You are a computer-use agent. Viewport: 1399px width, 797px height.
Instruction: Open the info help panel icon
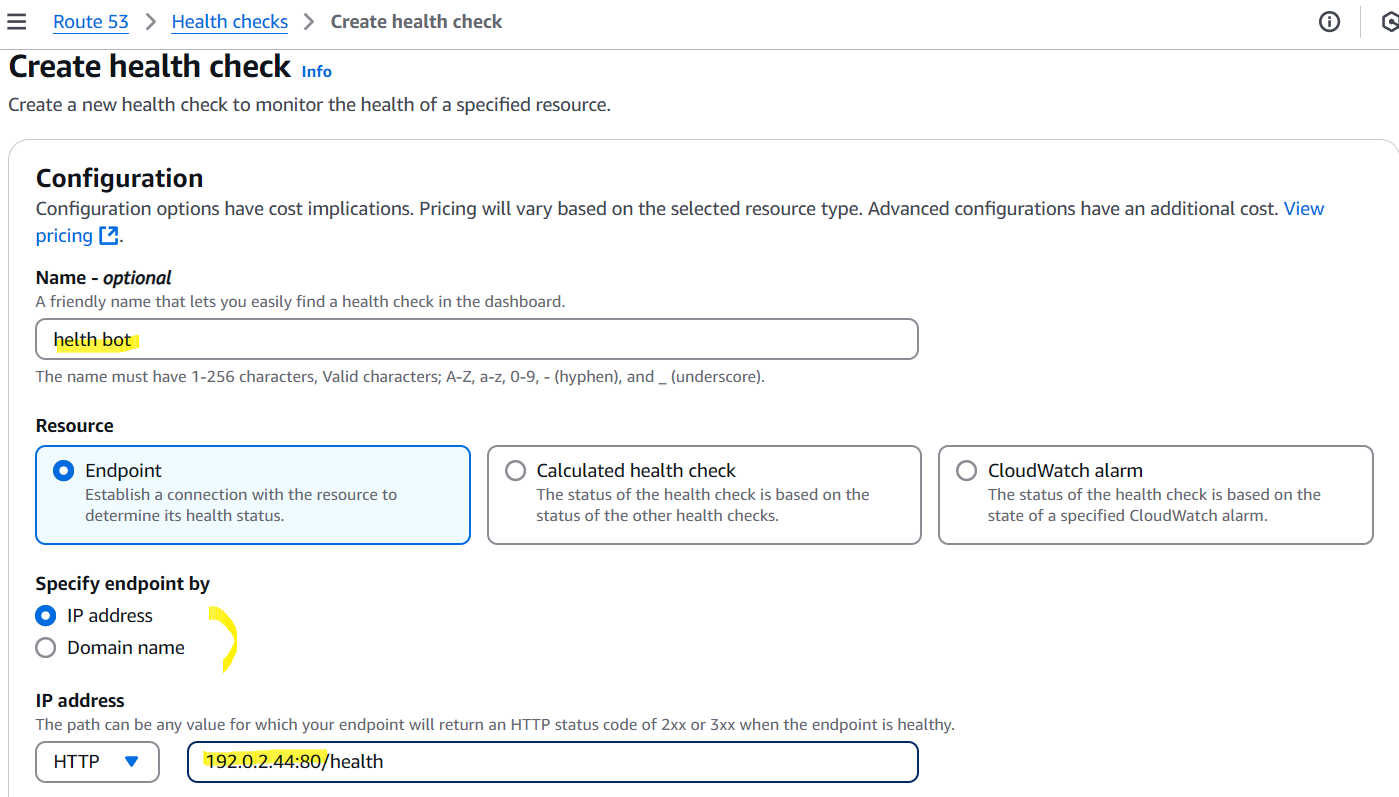1329,22
